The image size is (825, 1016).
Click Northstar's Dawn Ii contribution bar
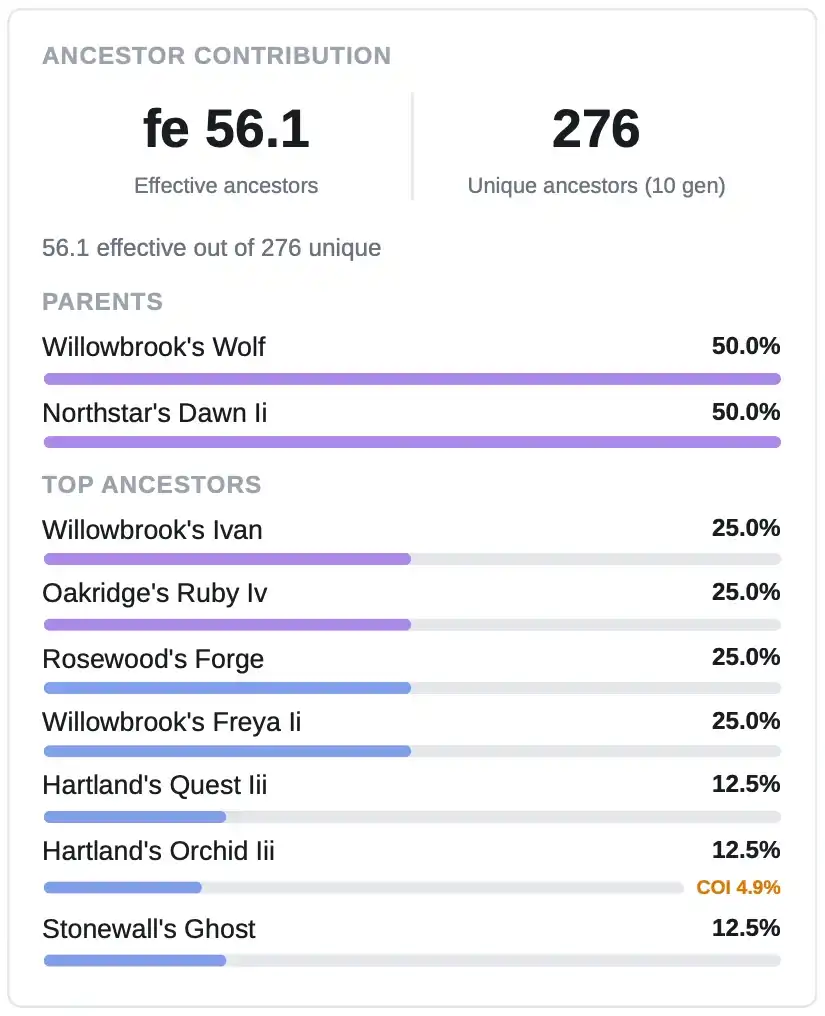tap(412, 443)
